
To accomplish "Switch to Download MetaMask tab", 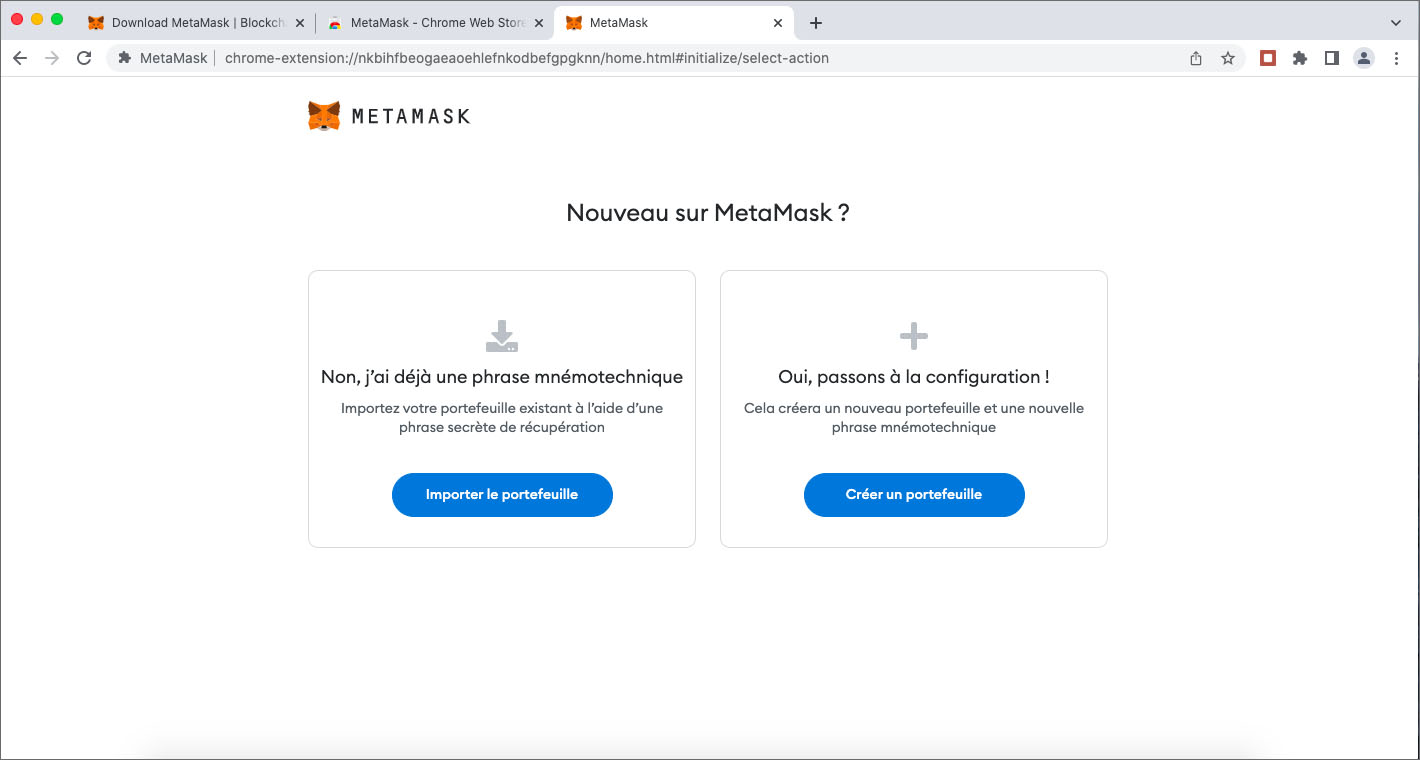I will click(190, 22).
